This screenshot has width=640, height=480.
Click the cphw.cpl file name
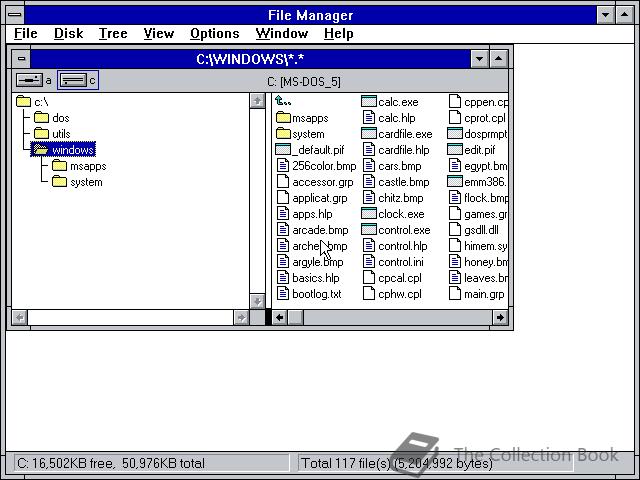coord(400,294)
